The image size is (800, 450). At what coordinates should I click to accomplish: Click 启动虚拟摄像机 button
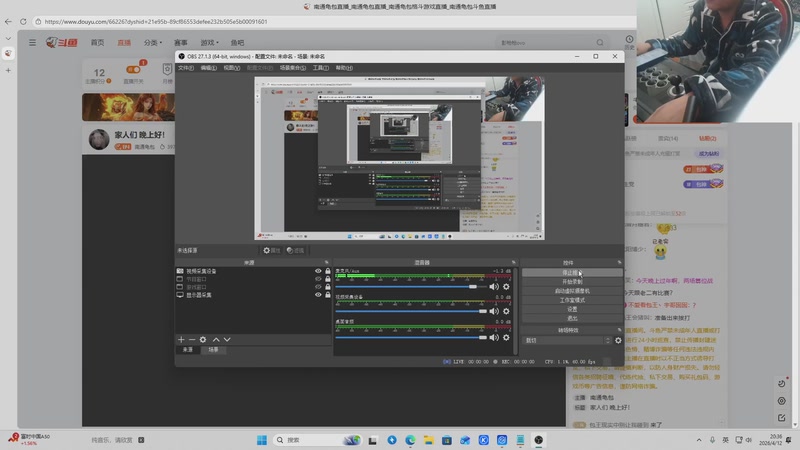(x=572, y=291)
